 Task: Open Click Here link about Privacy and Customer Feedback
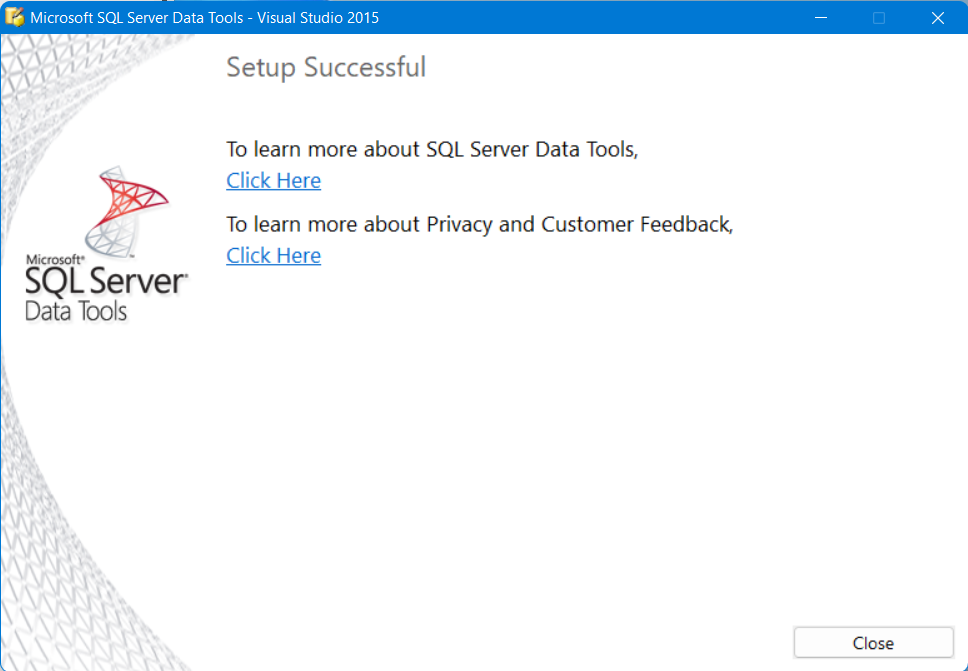coord(273,256)
